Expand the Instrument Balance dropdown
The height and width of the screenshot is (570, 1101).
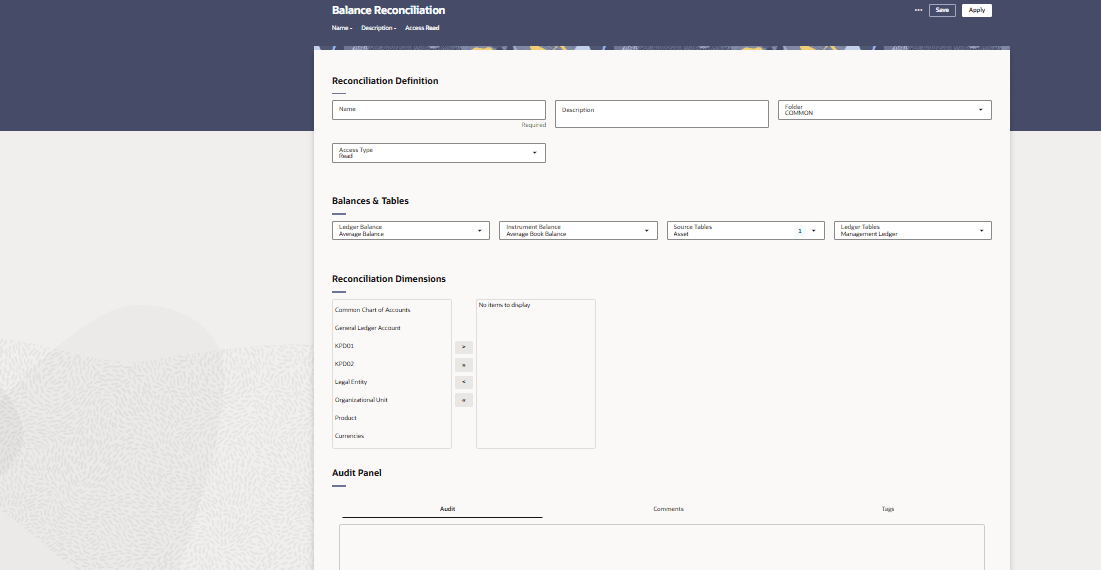(578, 230)
